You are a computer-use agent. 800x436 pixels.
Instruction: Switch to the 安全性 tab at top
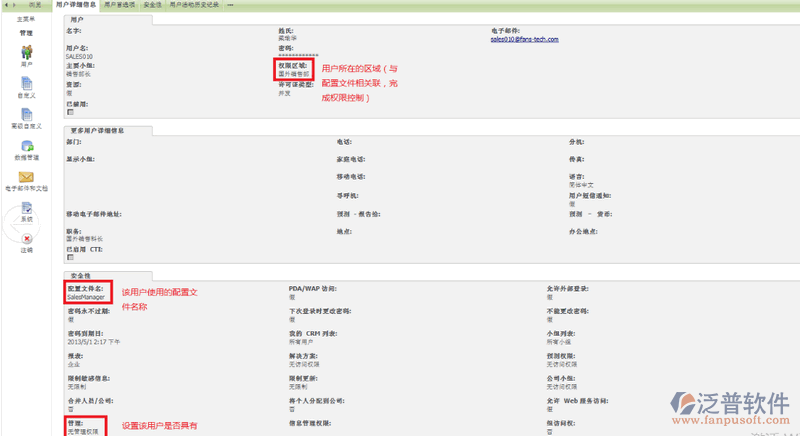point(153,5)
